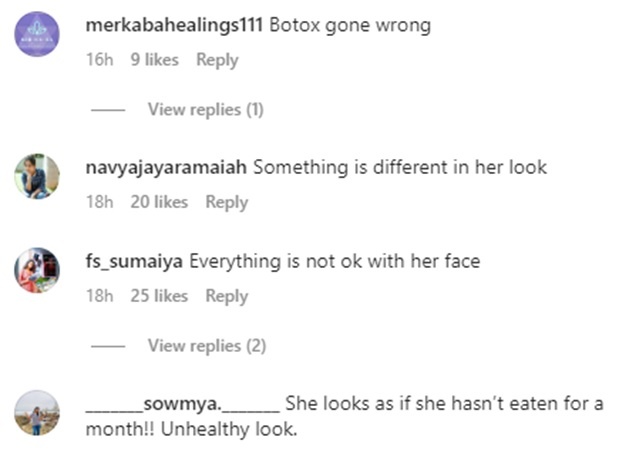This screenshot has height=454, width=619.
Task: Expand View replies (1)
Action: tap(205, 109)
